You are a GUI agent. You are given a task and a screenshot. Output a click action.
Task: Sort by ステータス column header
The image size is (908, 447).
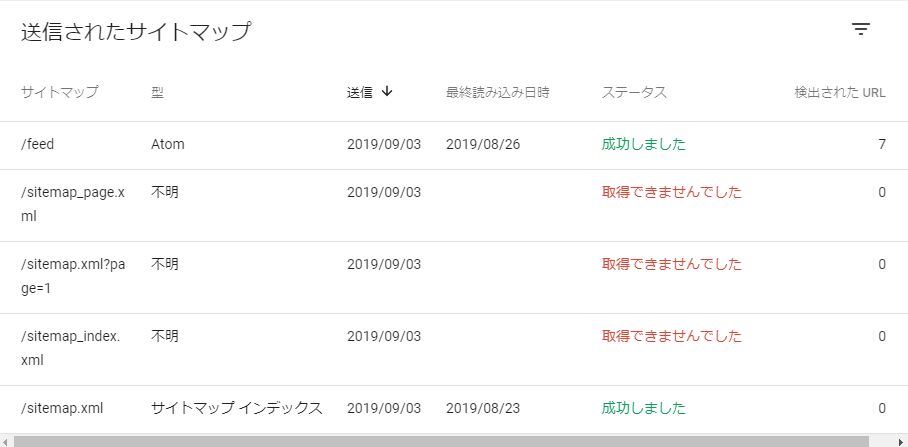634,92
